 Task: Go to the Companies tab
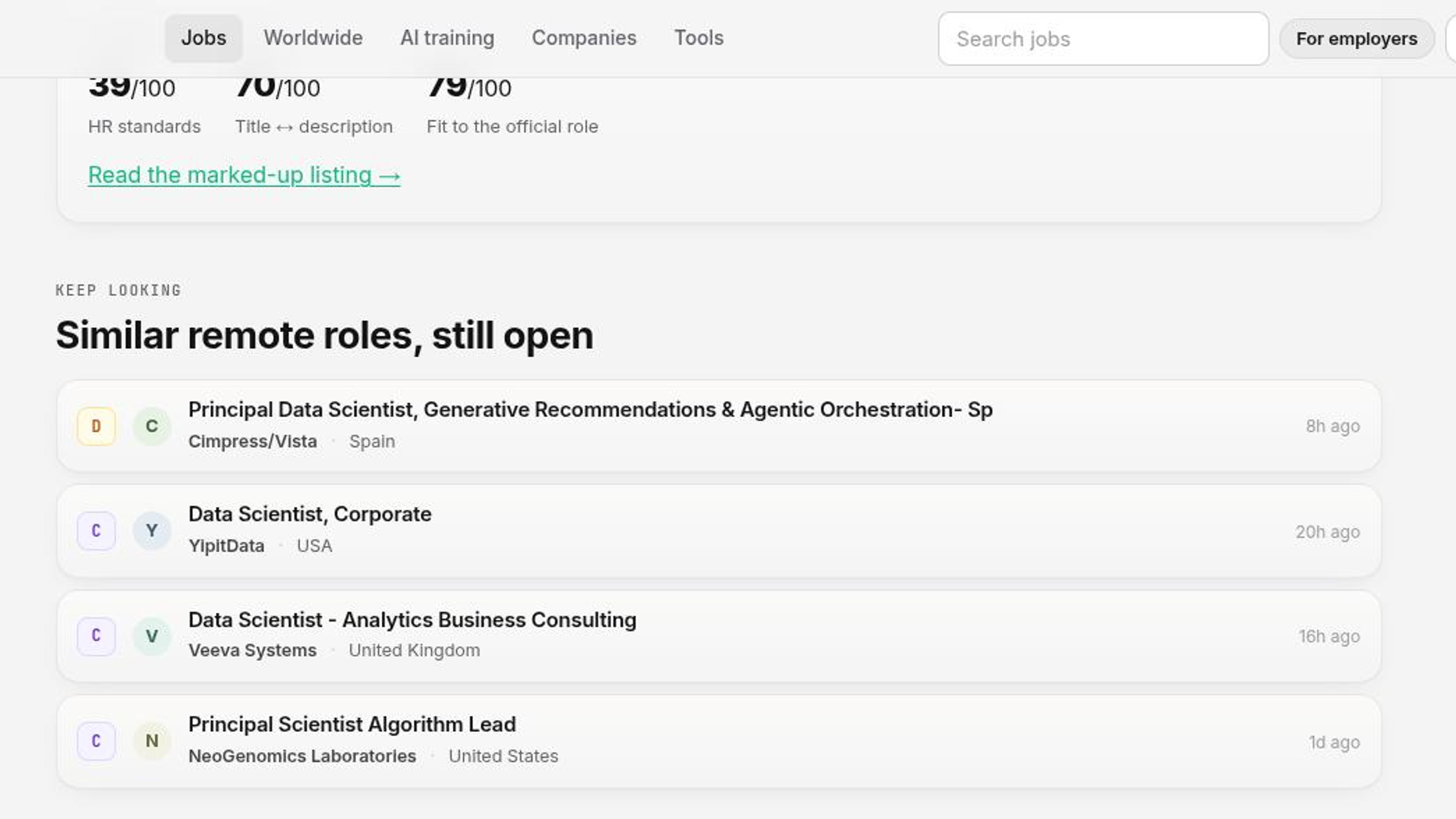584,38
